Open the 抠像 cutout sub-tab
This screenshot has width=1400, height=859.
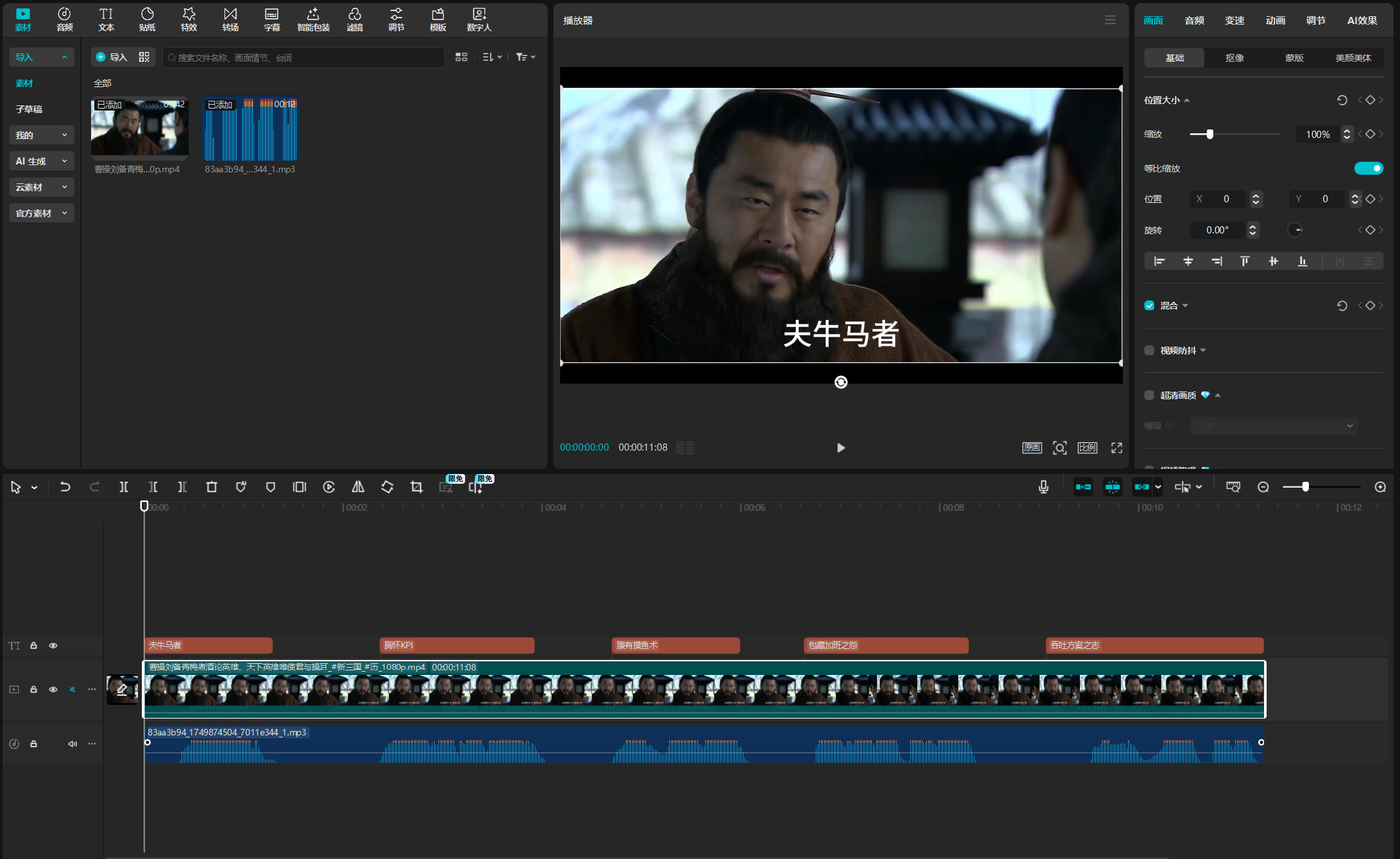(1234, 58)
